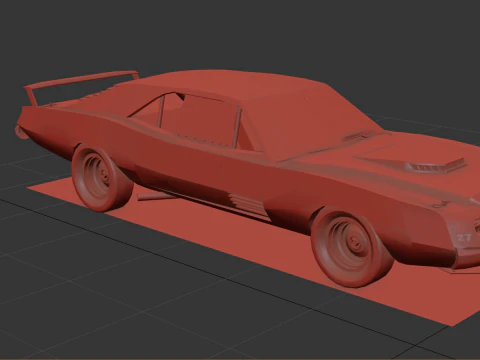Click the car's rear wheel
This screenshot has width=480, height=360.
[103, 178]
